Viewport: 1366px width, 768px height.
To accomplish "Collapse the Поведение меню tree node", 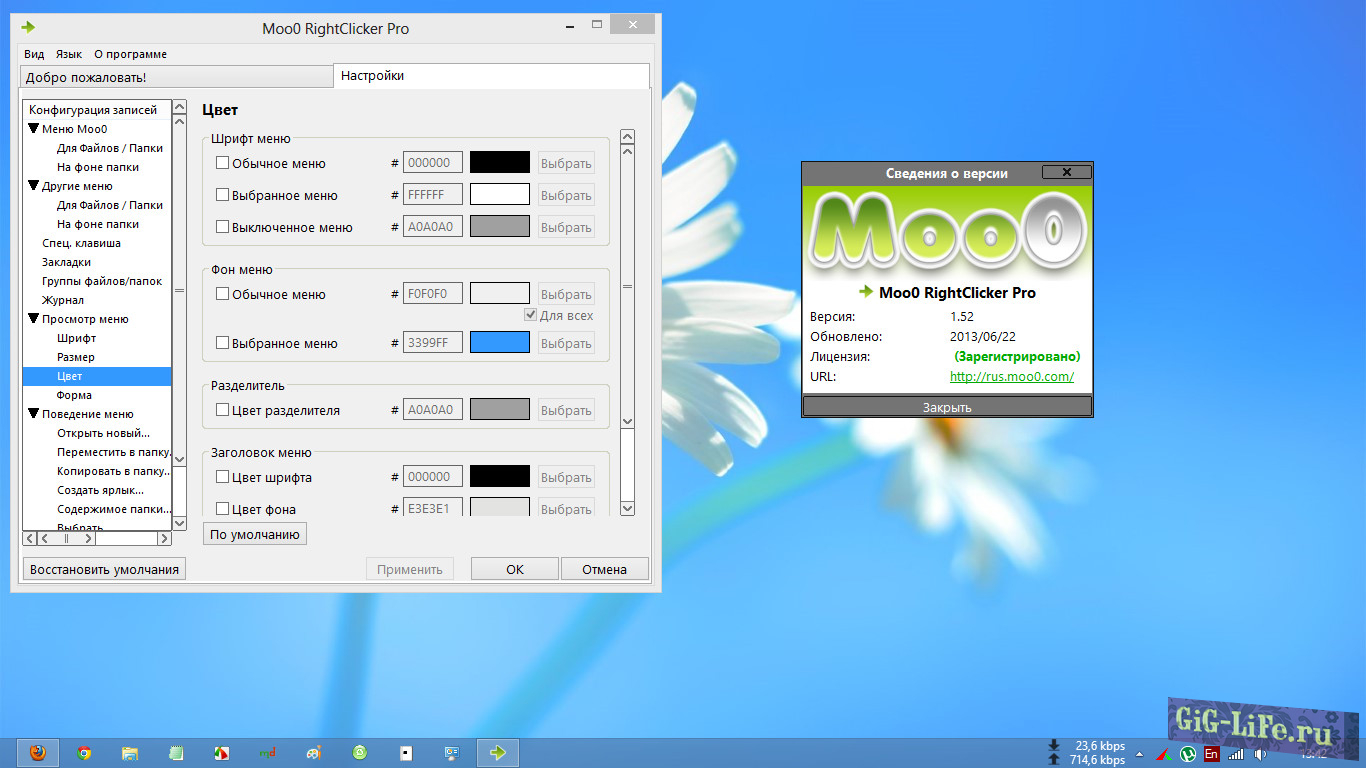I will [x=33, y=414].
